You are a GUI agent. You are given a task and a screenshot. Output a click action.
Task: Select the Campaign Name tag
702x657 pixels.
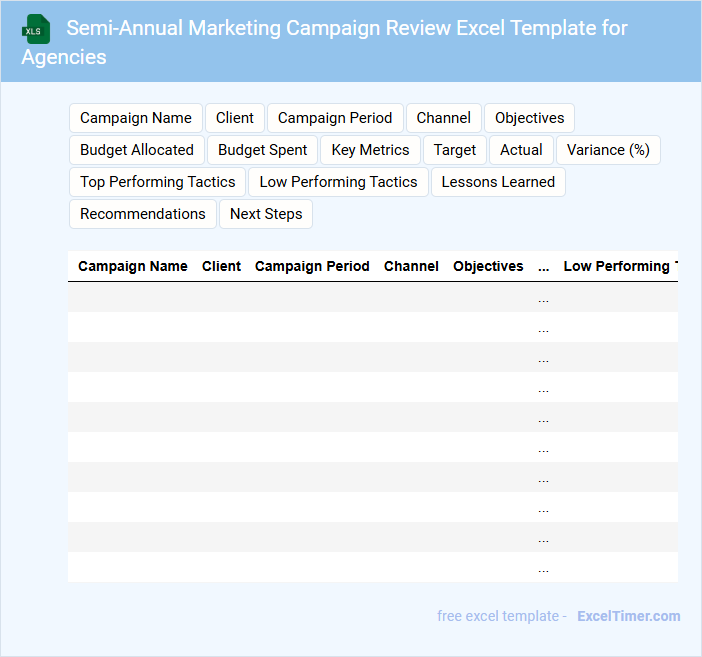(136, 118)
